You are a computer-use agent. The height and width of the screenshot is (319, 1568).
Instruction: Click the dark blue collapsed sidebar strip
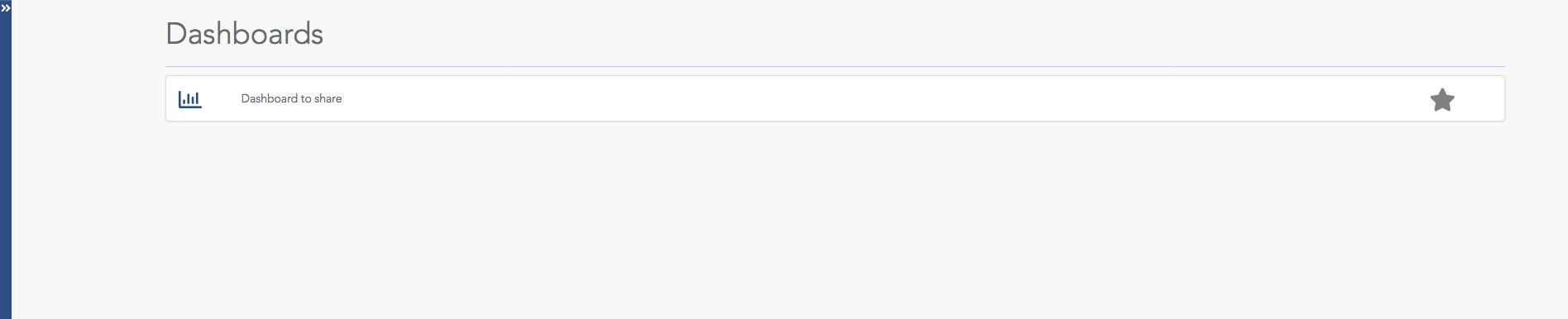pyautogui.click(x=6, y=159)
